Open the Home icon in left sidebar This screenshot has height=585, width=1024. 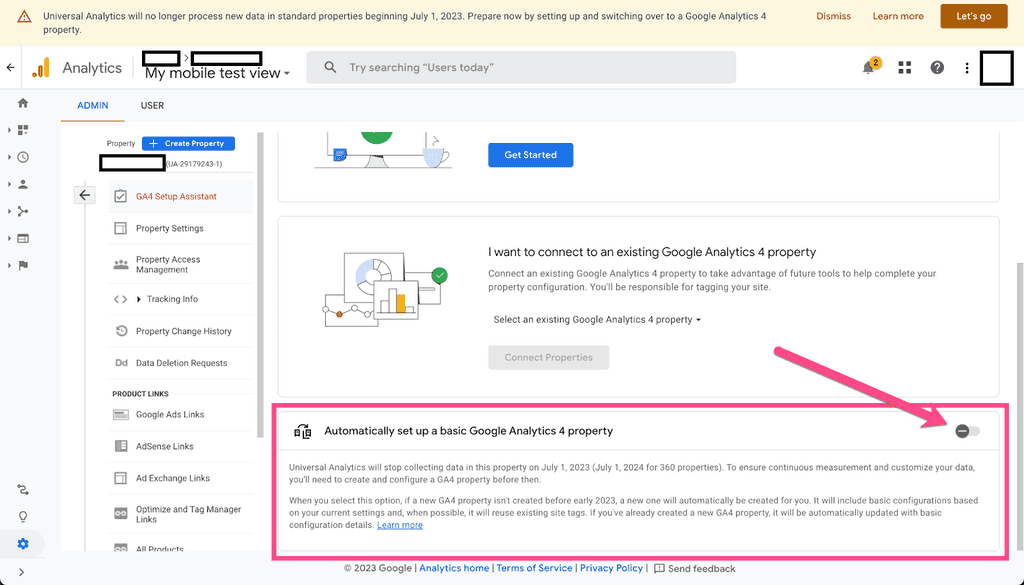coord(23,103)
